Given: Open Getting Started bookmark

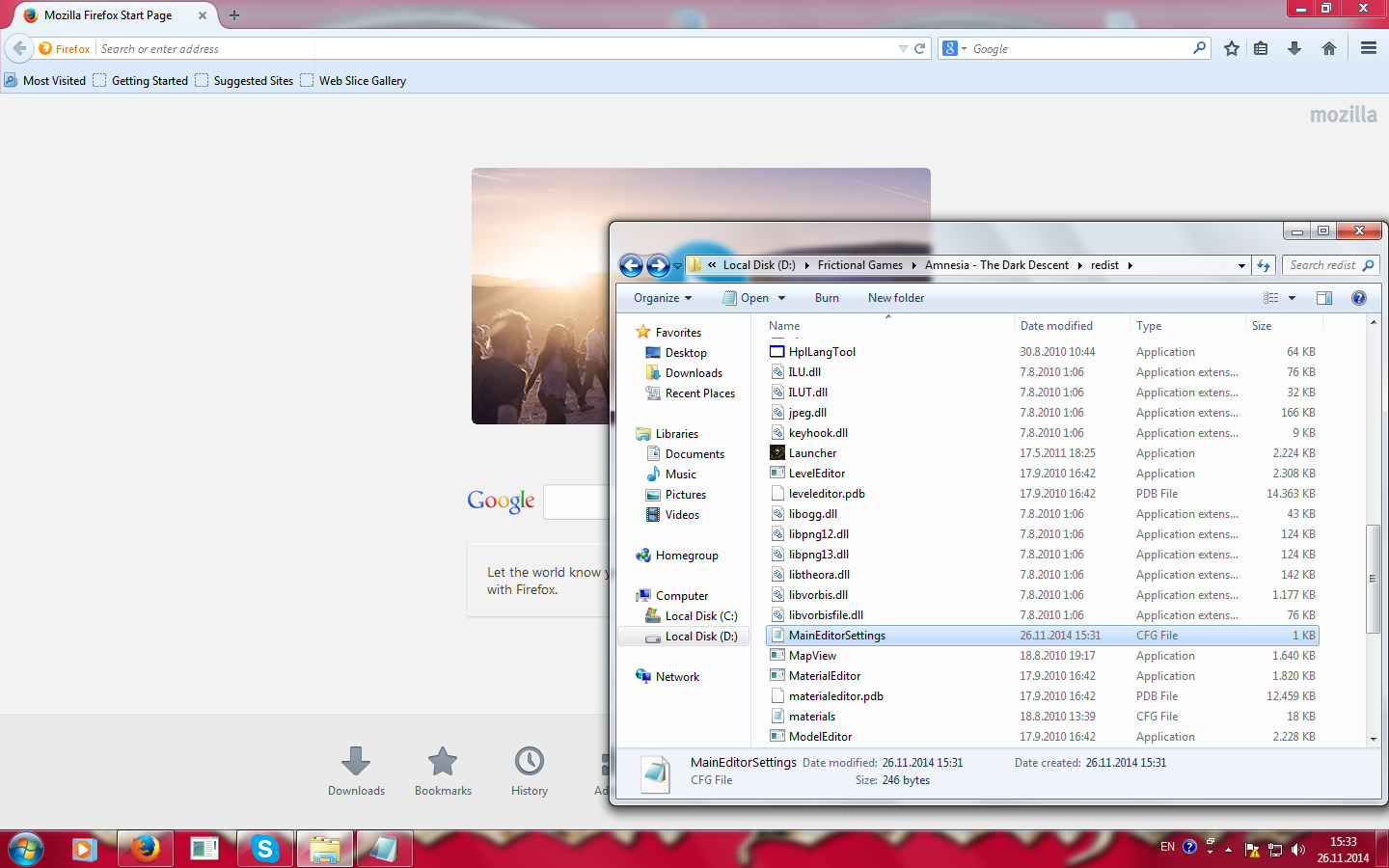Looking at the screenshot, I should [141, 81].
